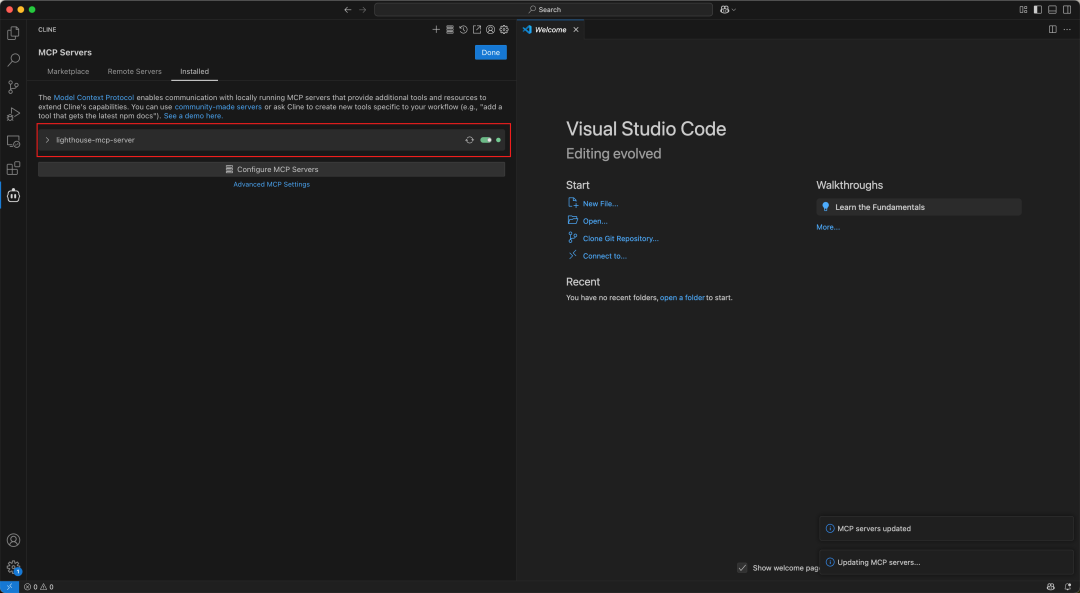
Task: Open Learn the Fundamentals walkthrough
Action: [x=919, y=207]
